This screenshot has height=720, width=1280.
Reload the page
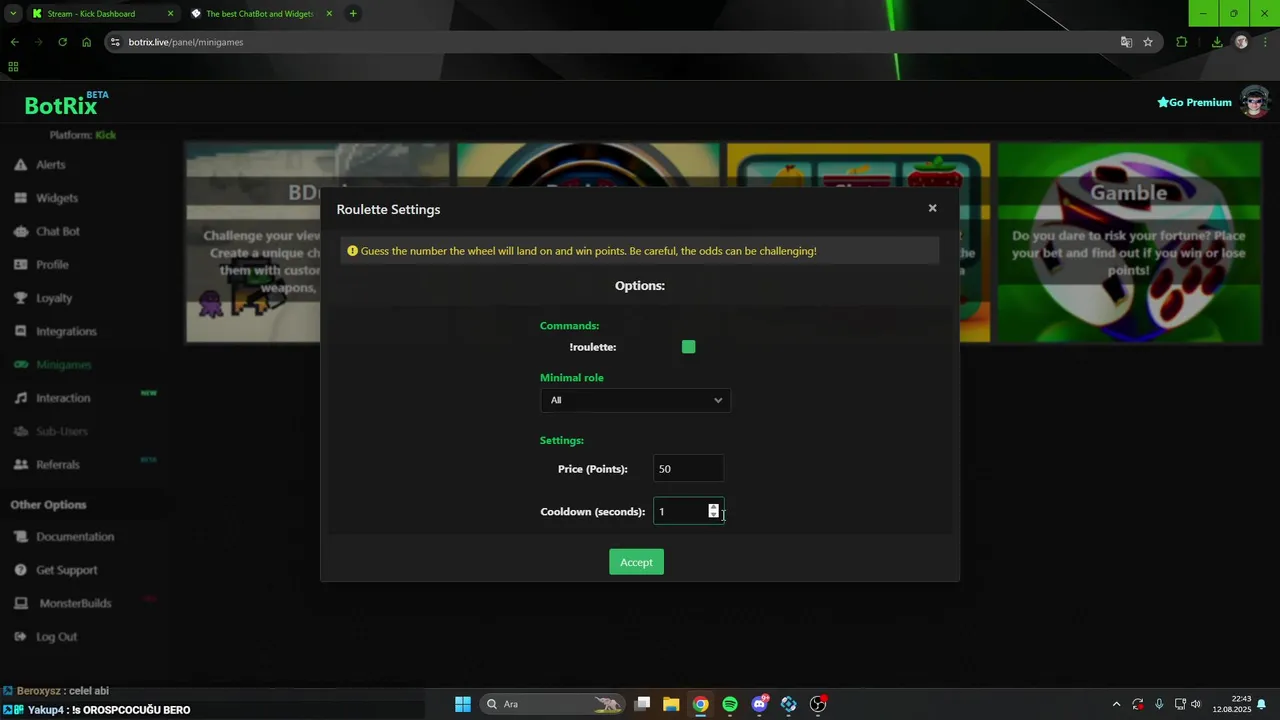point(62,42)
